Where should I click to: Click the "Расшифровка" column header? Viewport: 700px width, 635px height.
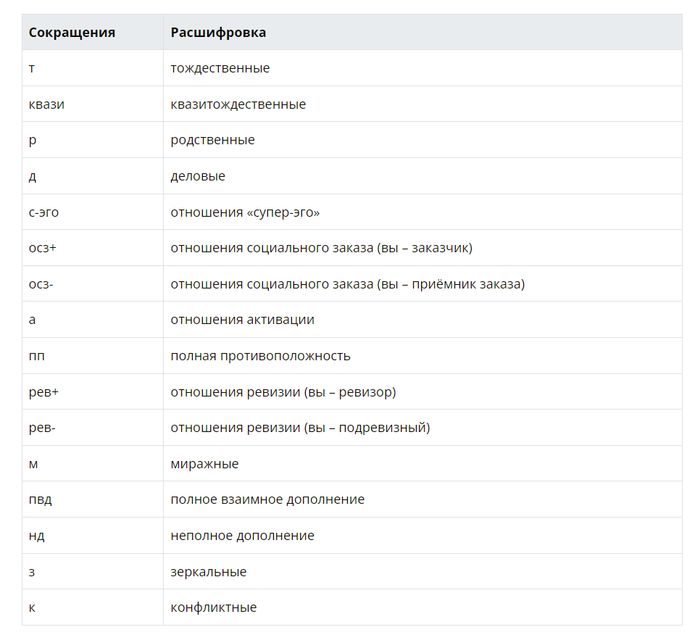tap(218, 32)
